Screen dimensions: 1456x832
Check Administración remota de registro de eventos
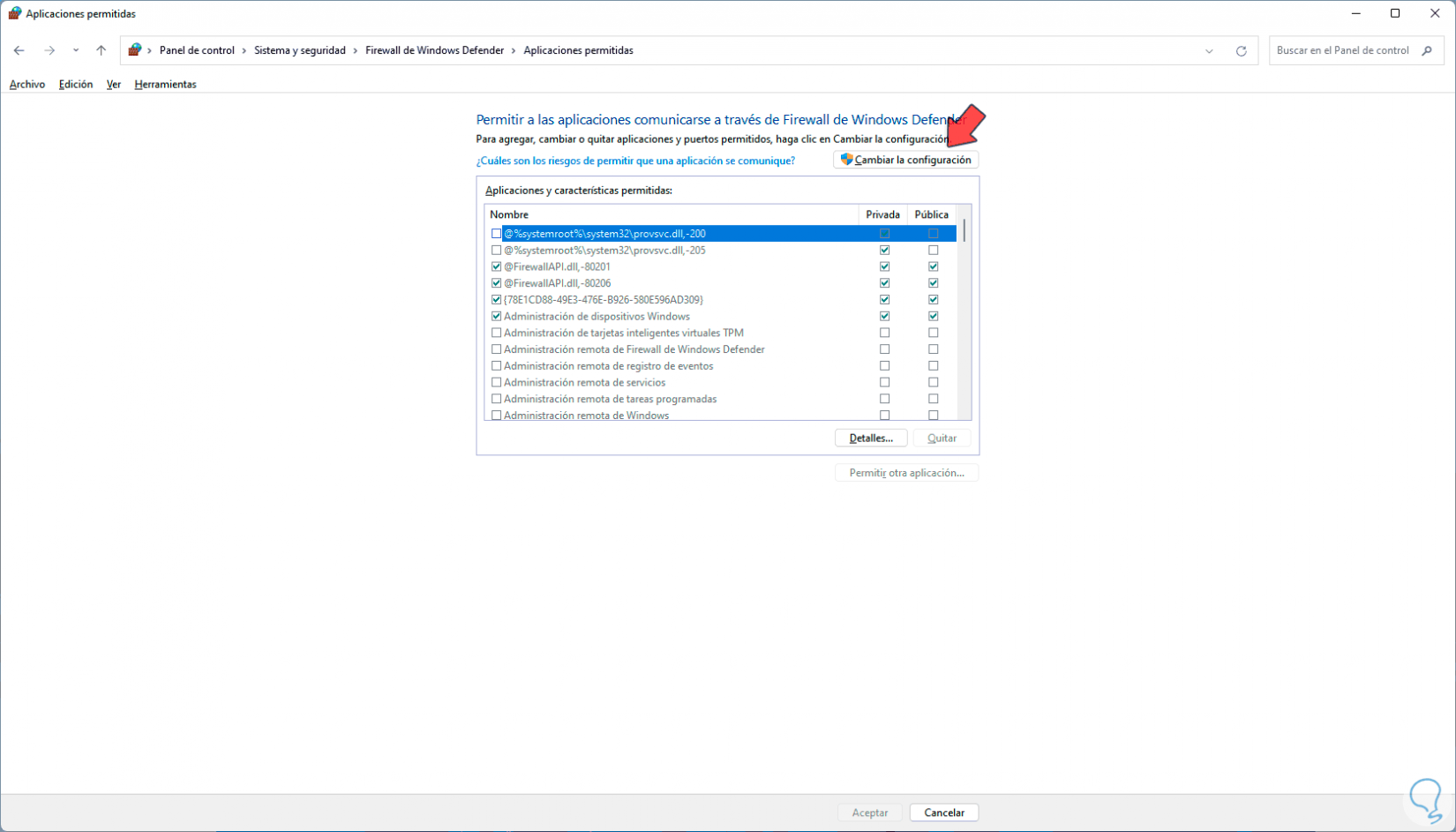496,366
